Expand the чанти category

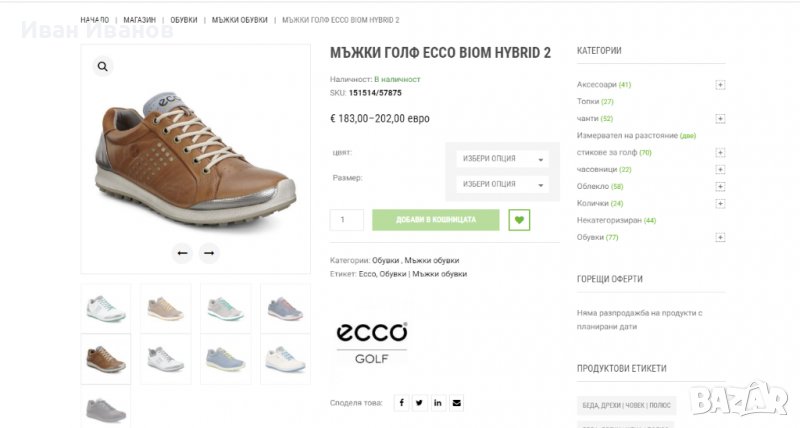point(720,119)
